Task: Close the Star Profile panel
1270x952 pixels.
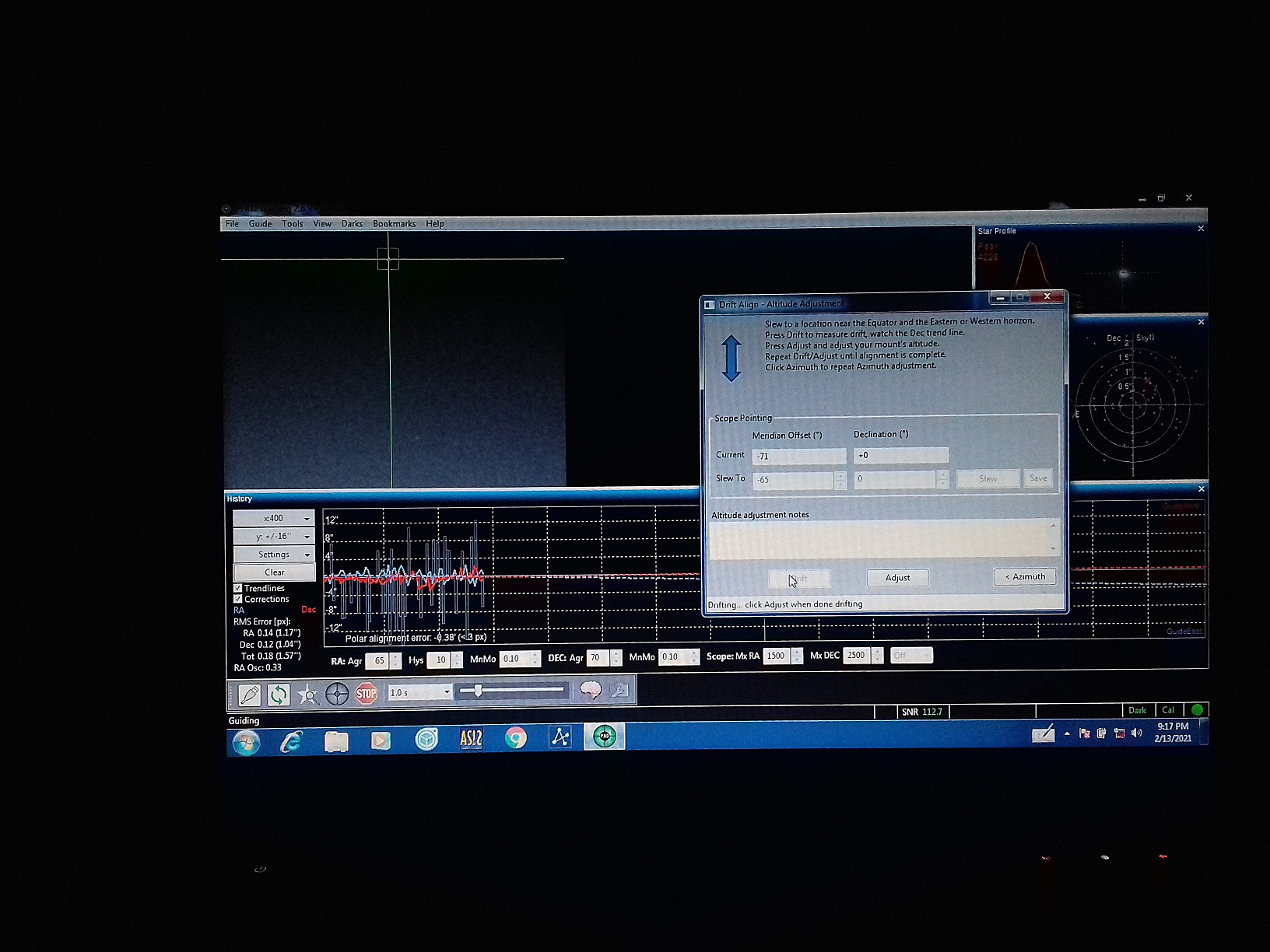Action: click(1201, 229)
